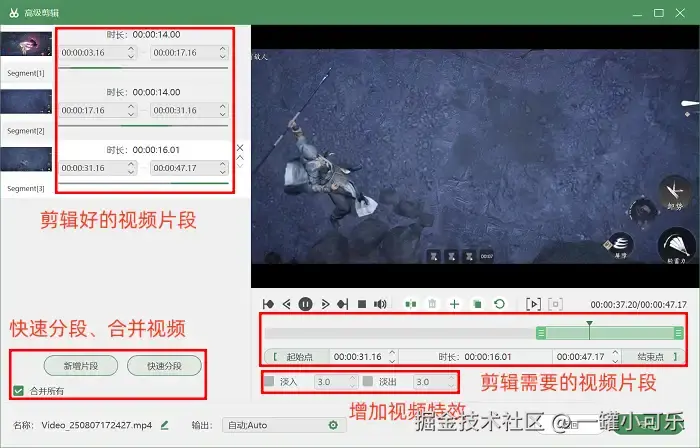Click the left green trim handle on timeline
The image size is (700, 448).
click(541, 333)
